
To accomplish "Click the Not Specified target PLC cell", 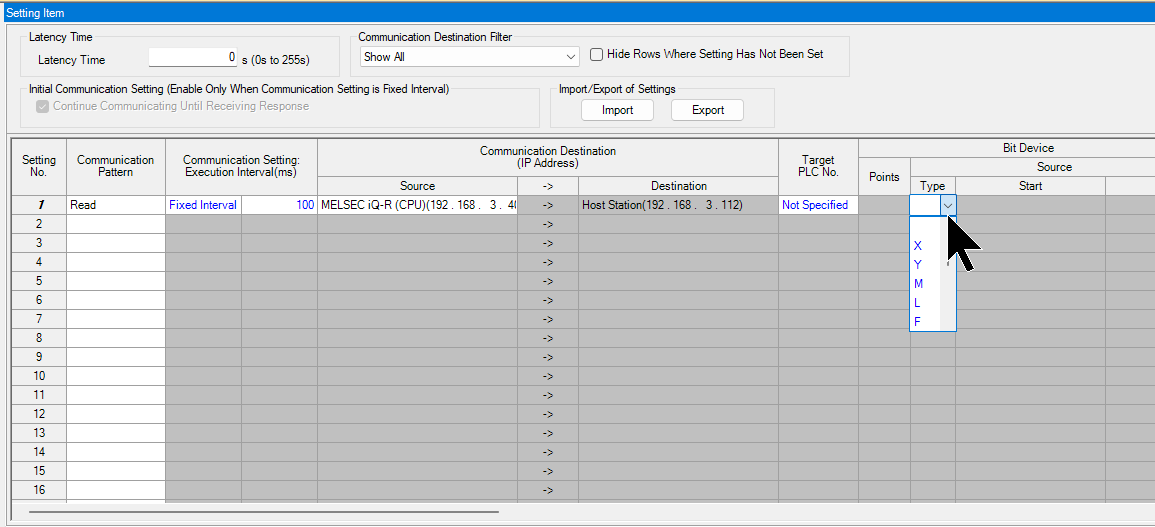I will coord(818,206).
